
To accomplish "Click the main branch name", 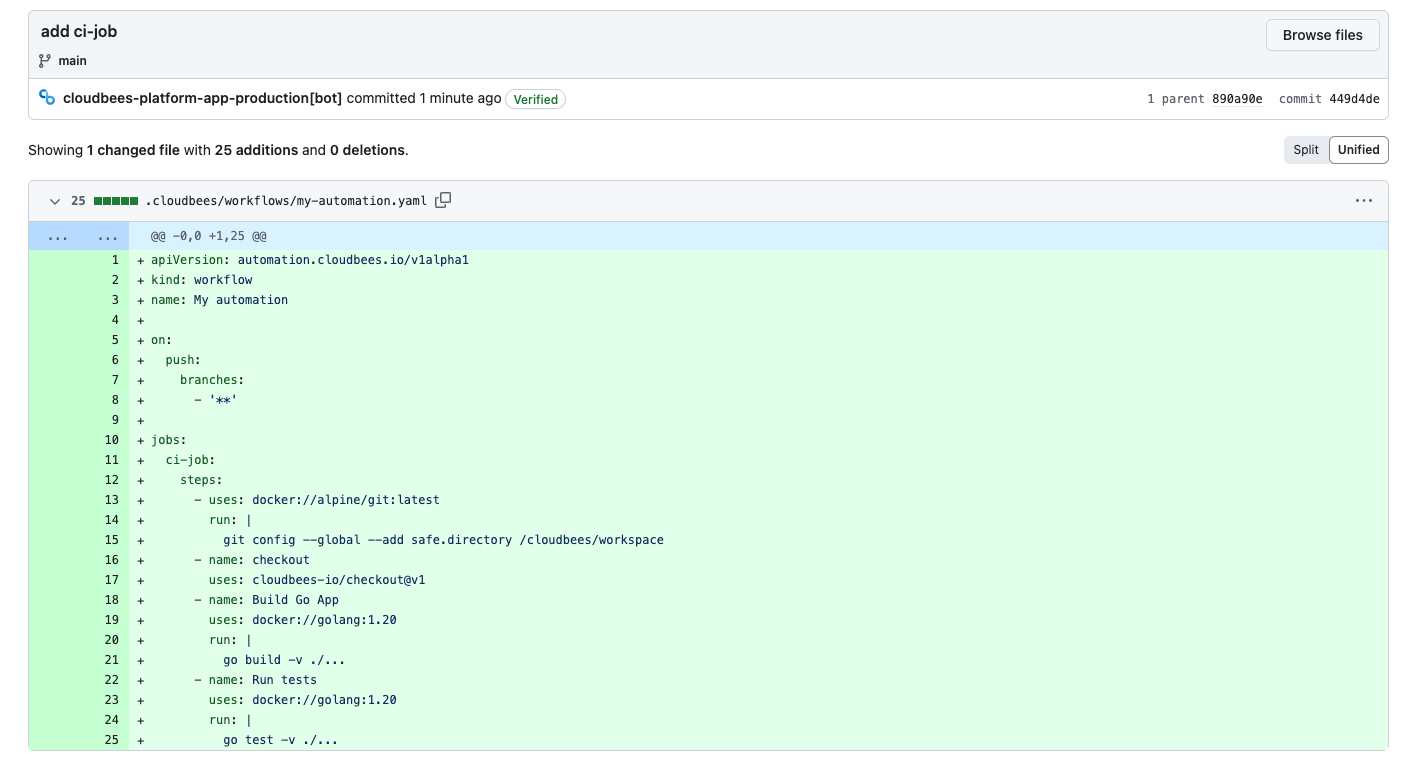I will tap(72, 60).
